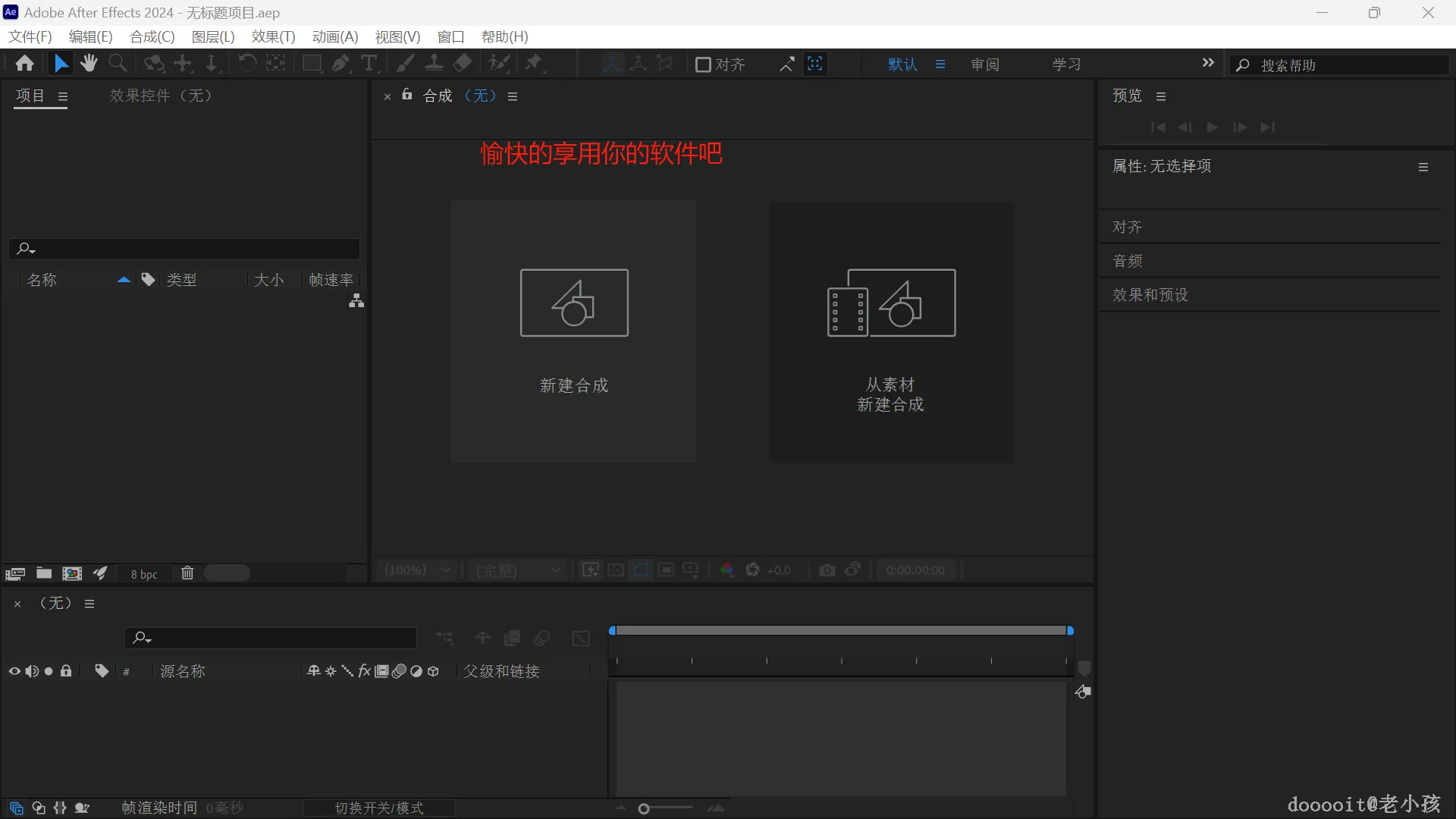Click the 新建合成 button
This screenshot has width=1456, height=819.
[573, 331]
